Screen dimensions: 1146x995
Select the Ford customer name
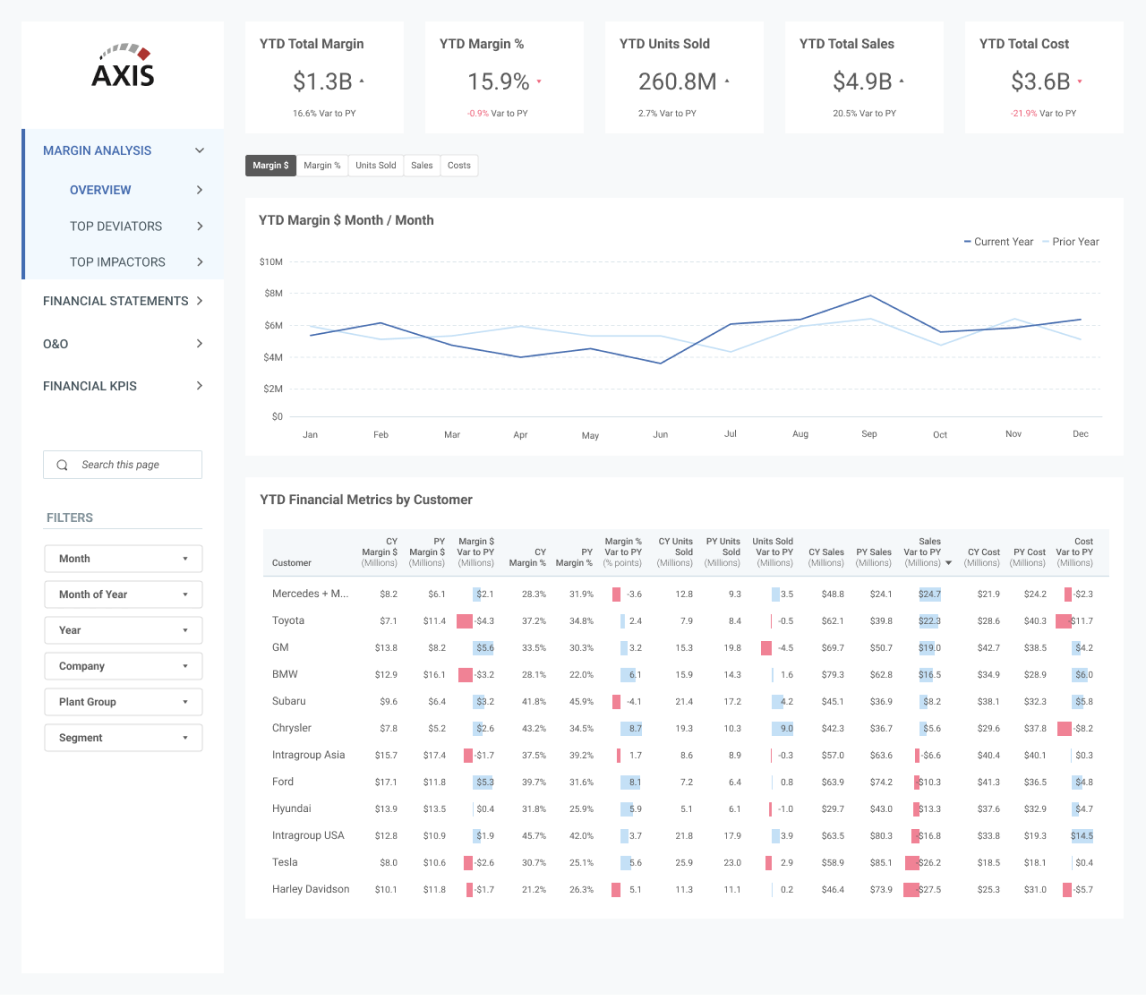point(283,782)
